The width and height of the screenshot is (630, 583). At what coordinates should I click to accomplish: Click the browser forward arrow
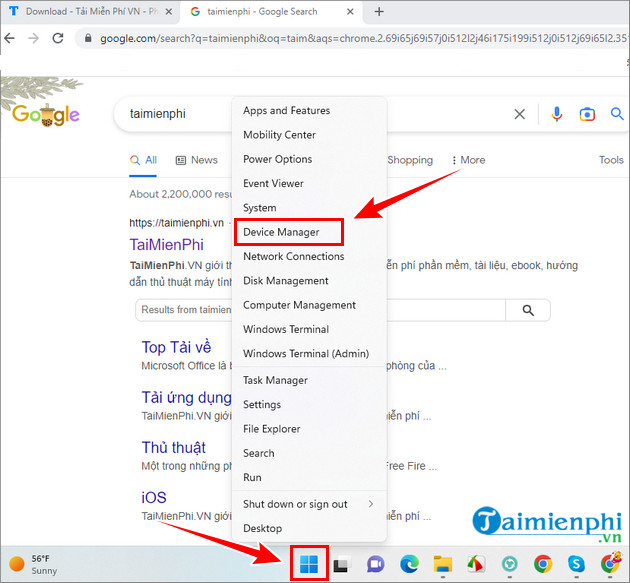(x=34, y=38)
